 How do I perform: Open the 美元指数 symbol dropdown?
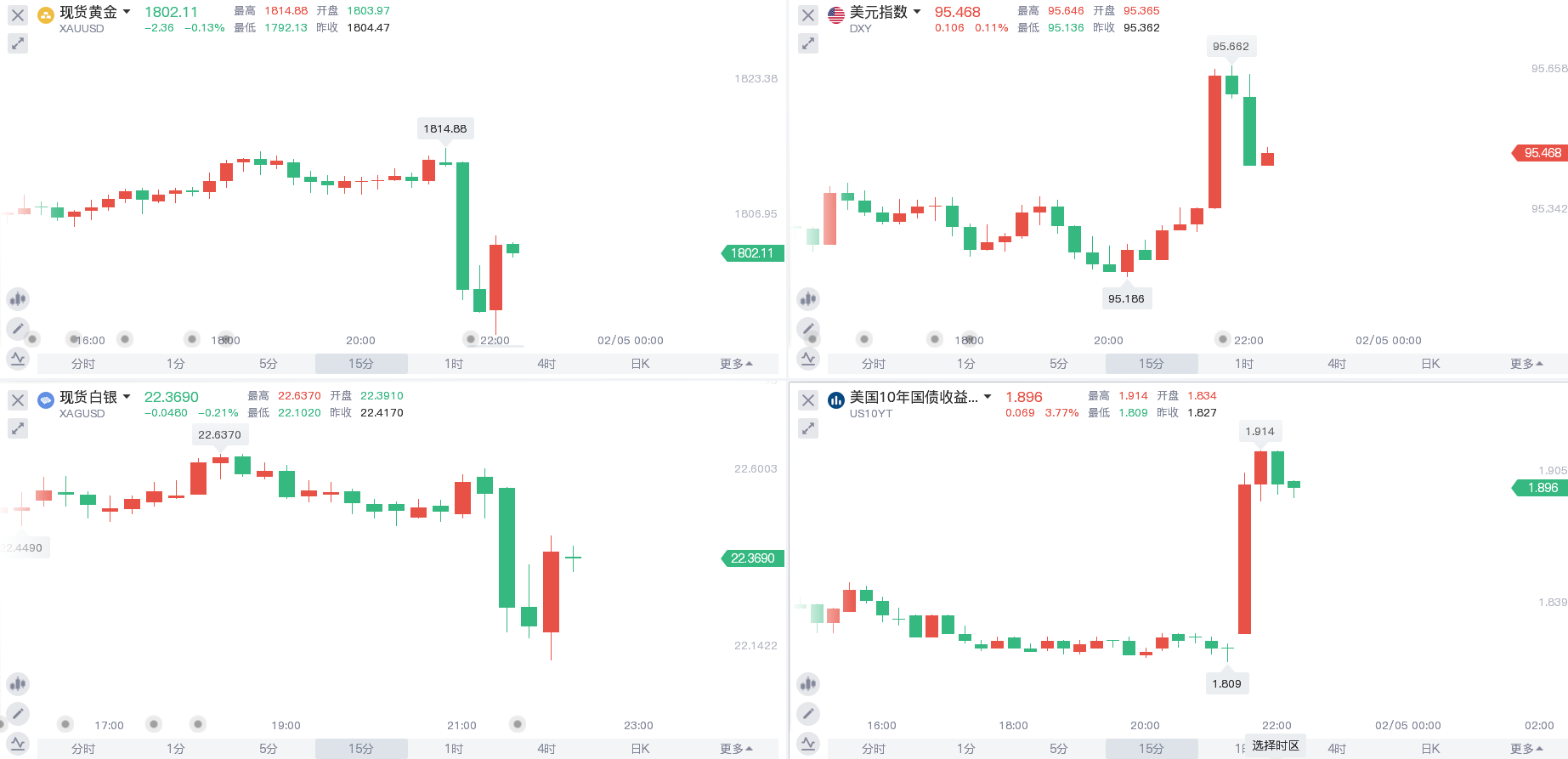coord(917,12)
